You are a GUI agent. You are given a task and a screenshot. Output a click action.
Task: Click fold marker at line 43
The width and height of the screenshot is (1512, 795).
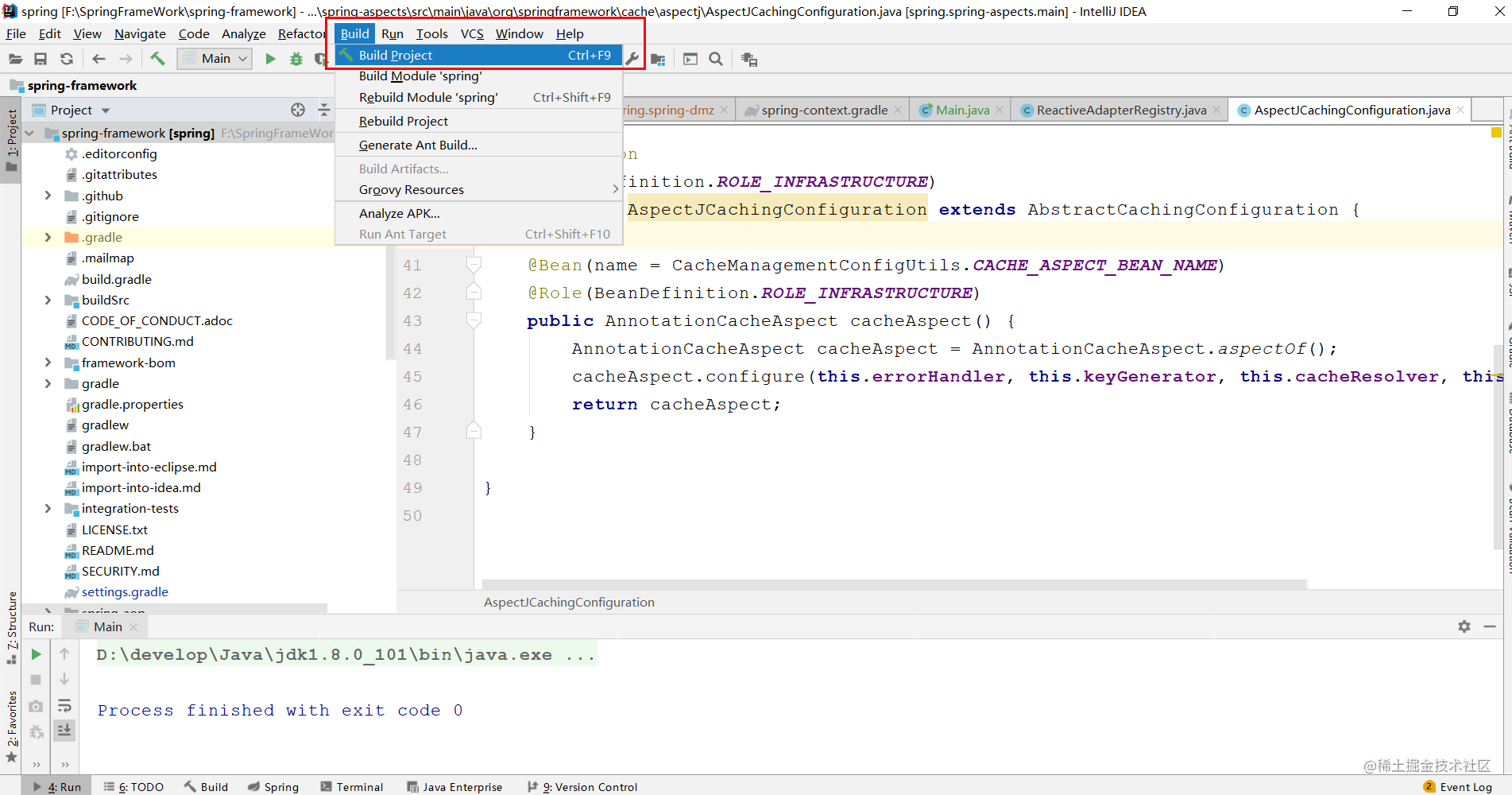(x=474, y=320)
